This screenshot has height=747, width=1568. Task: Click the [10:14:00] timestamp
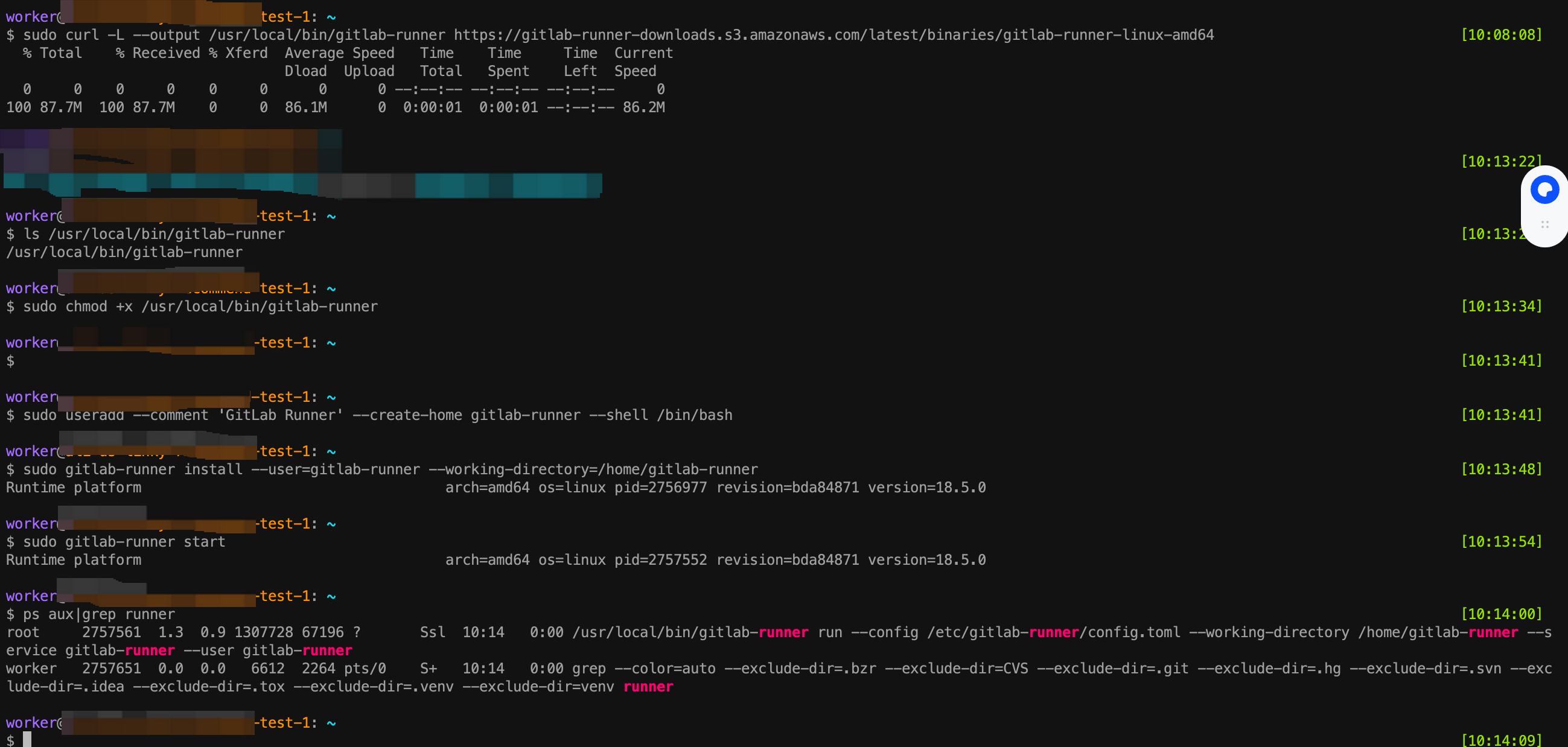(x=1501, y=614)
